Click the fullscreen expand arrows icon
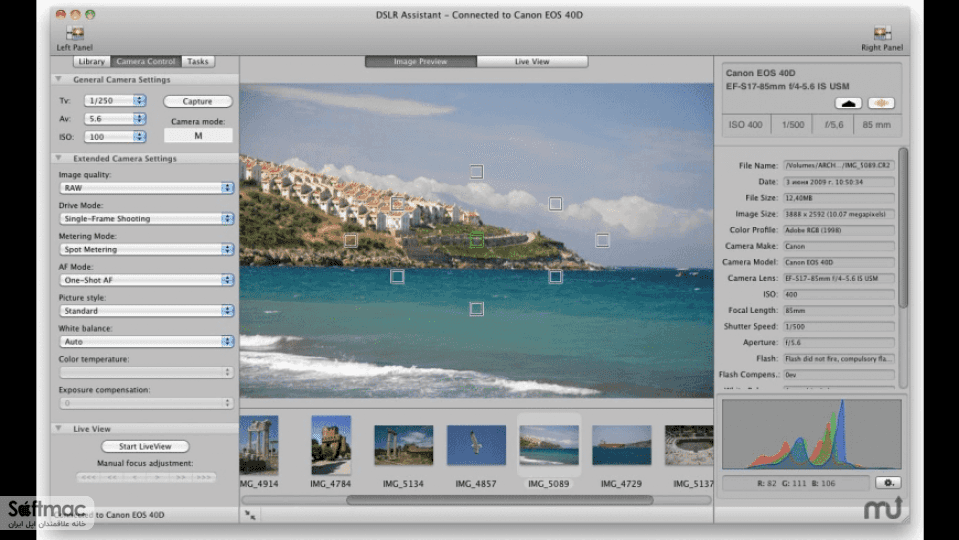This screenshot has width=959, height=540. (x=250, y=515)
